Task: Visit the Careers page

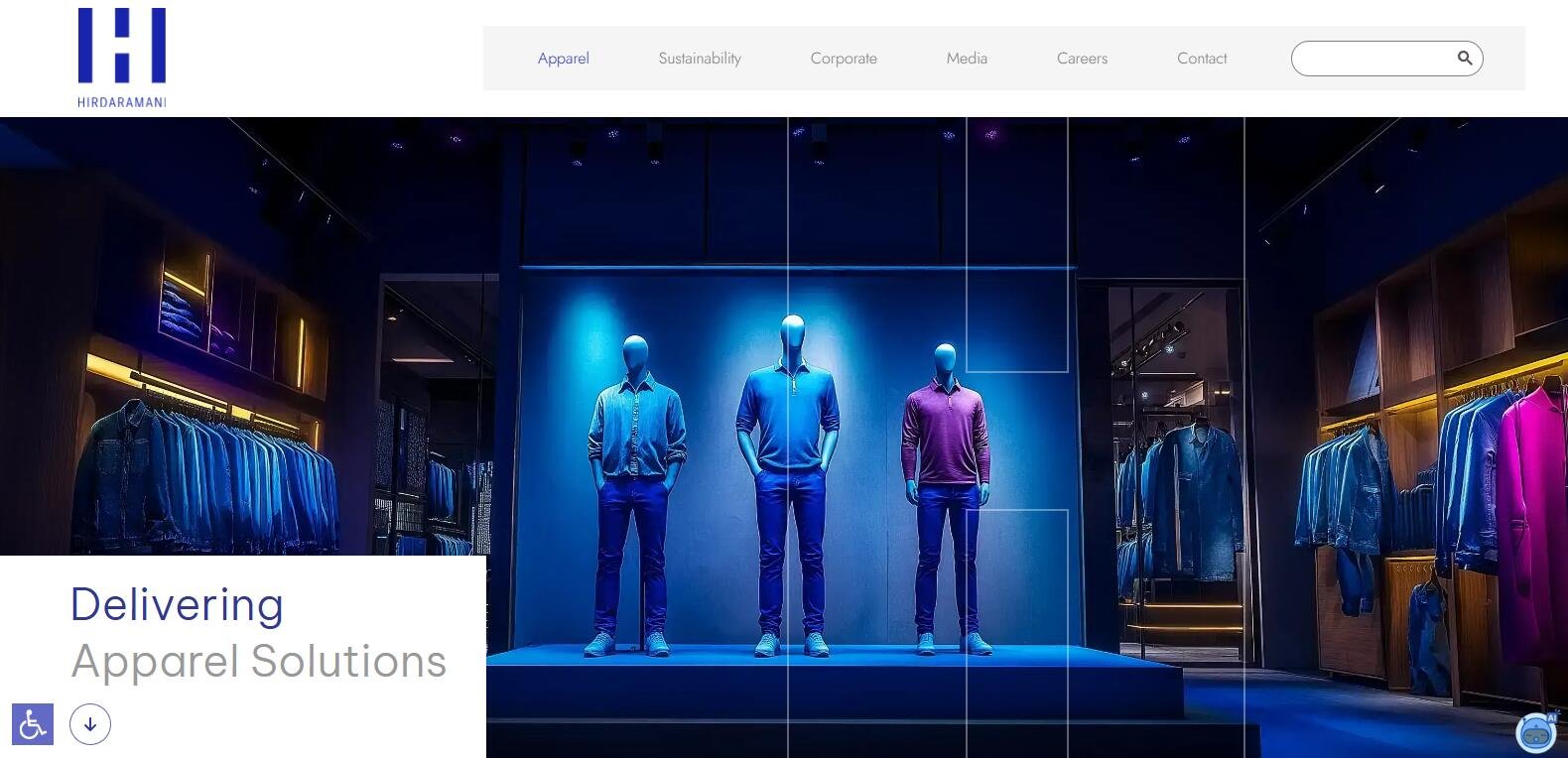Action: pos(1081,59)
